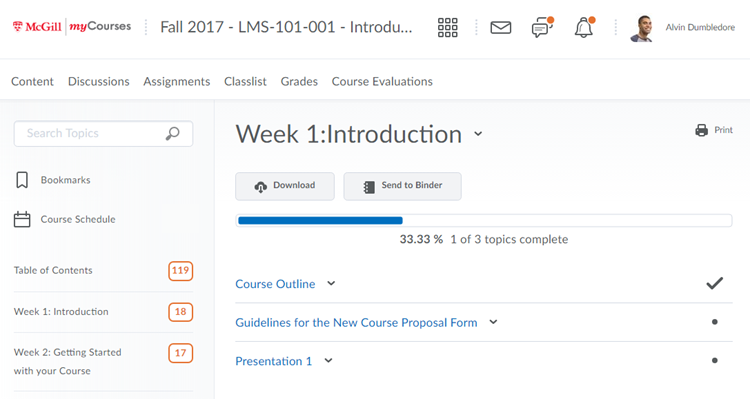Open the Discussions nav item
This screenshot has width=750, height=399.
point(99,81)
